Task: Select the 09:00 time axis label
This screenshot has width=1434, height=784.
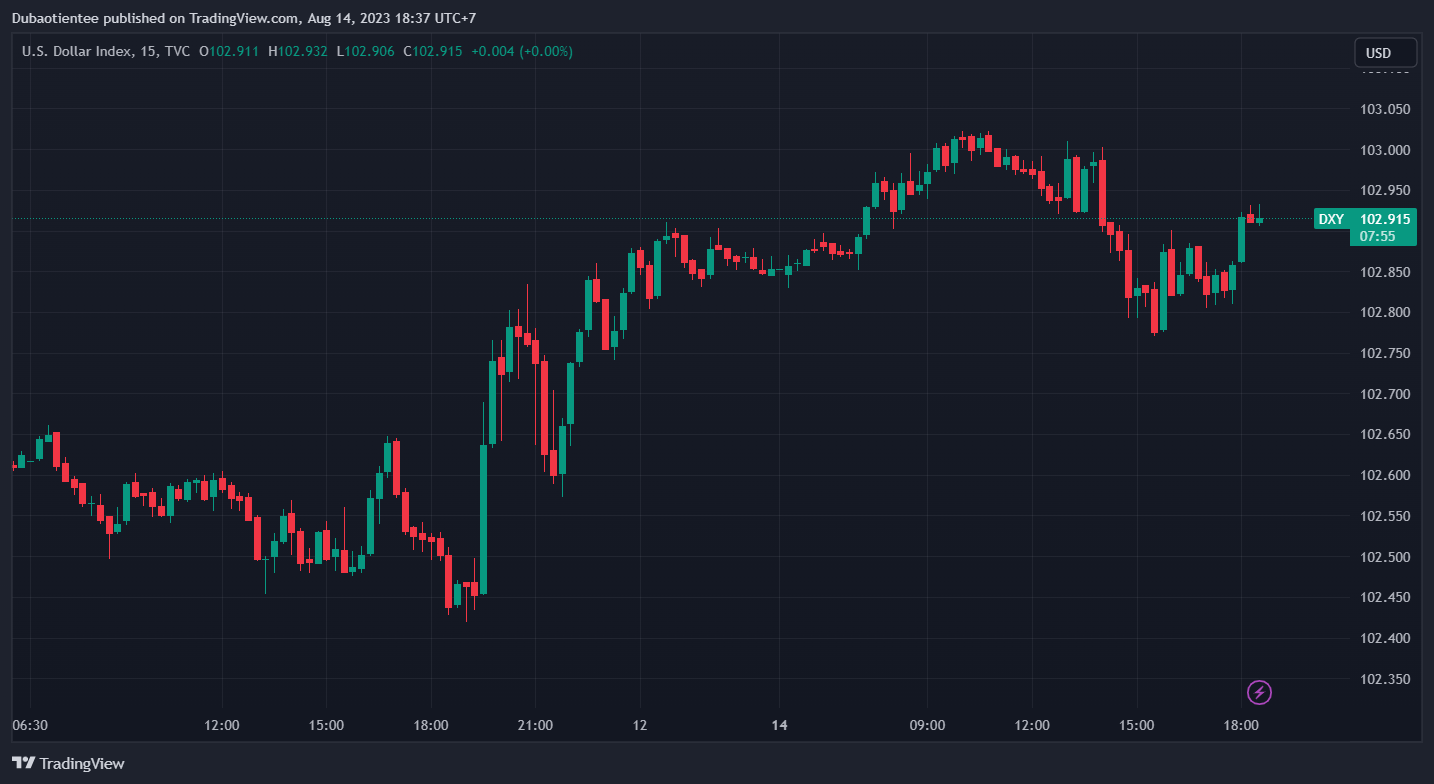Action: coord(926,725)
